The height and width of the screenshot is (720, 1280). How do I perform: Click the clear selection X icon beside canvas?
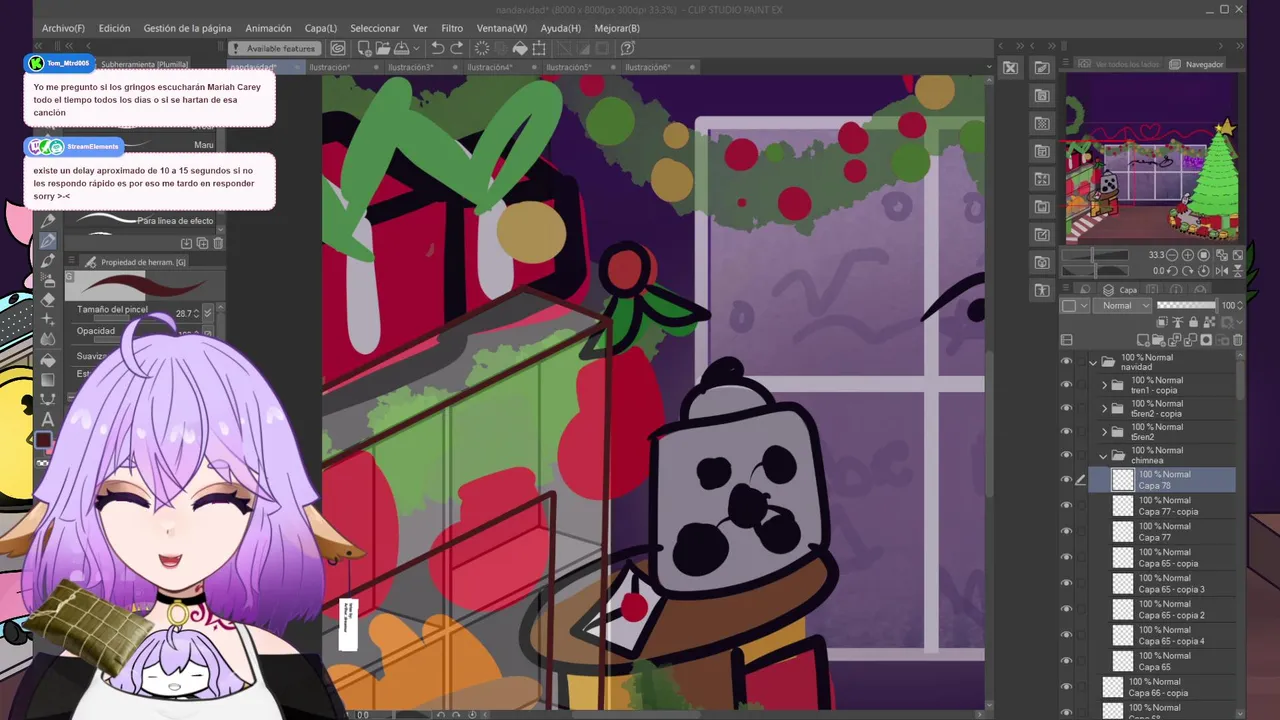(1010, 67)
